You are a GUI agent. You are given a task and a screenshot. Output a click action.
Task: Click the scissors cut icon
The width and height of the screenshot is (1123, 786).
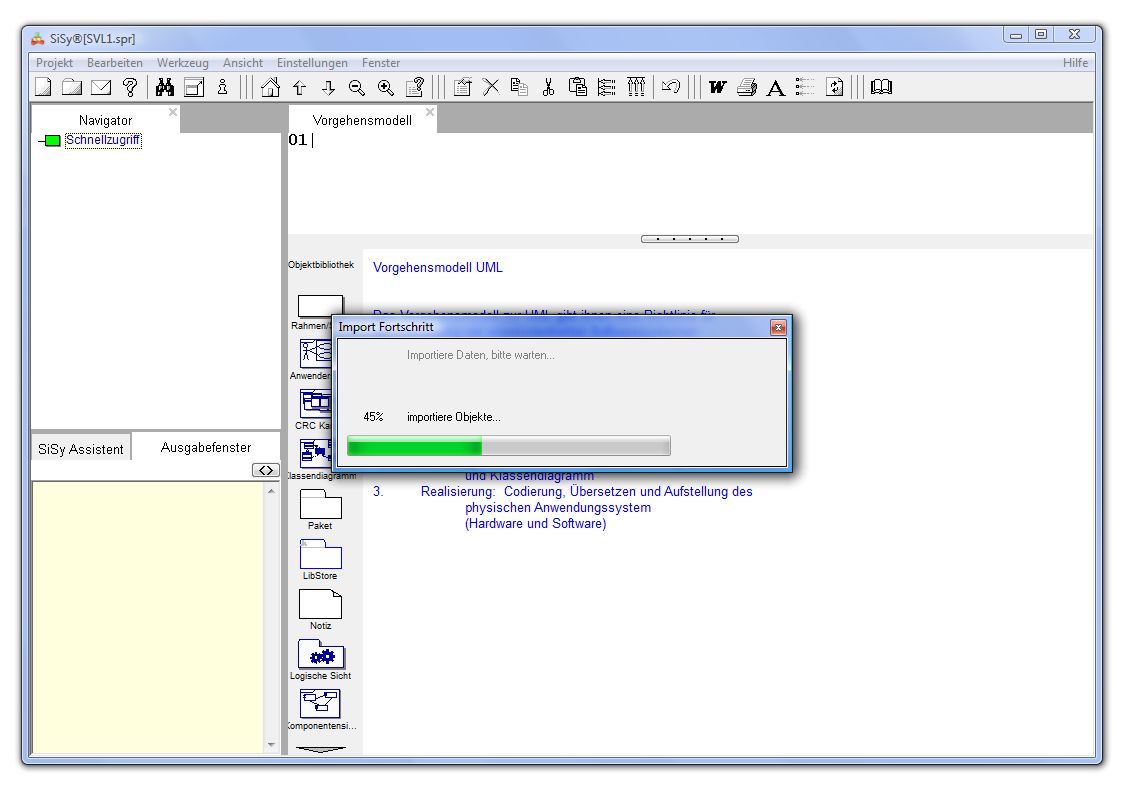548,87
